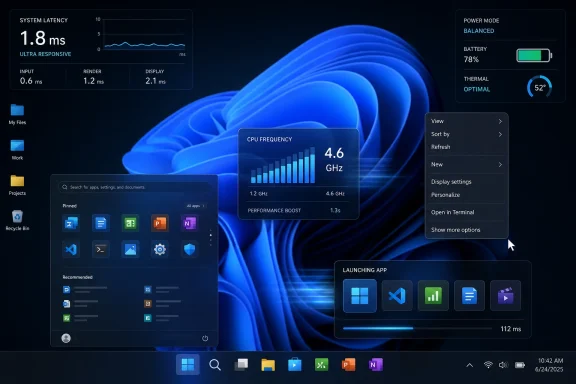Select the VS Code tile in Launching App
The image size is (576, 384).
tap(397, 296)
